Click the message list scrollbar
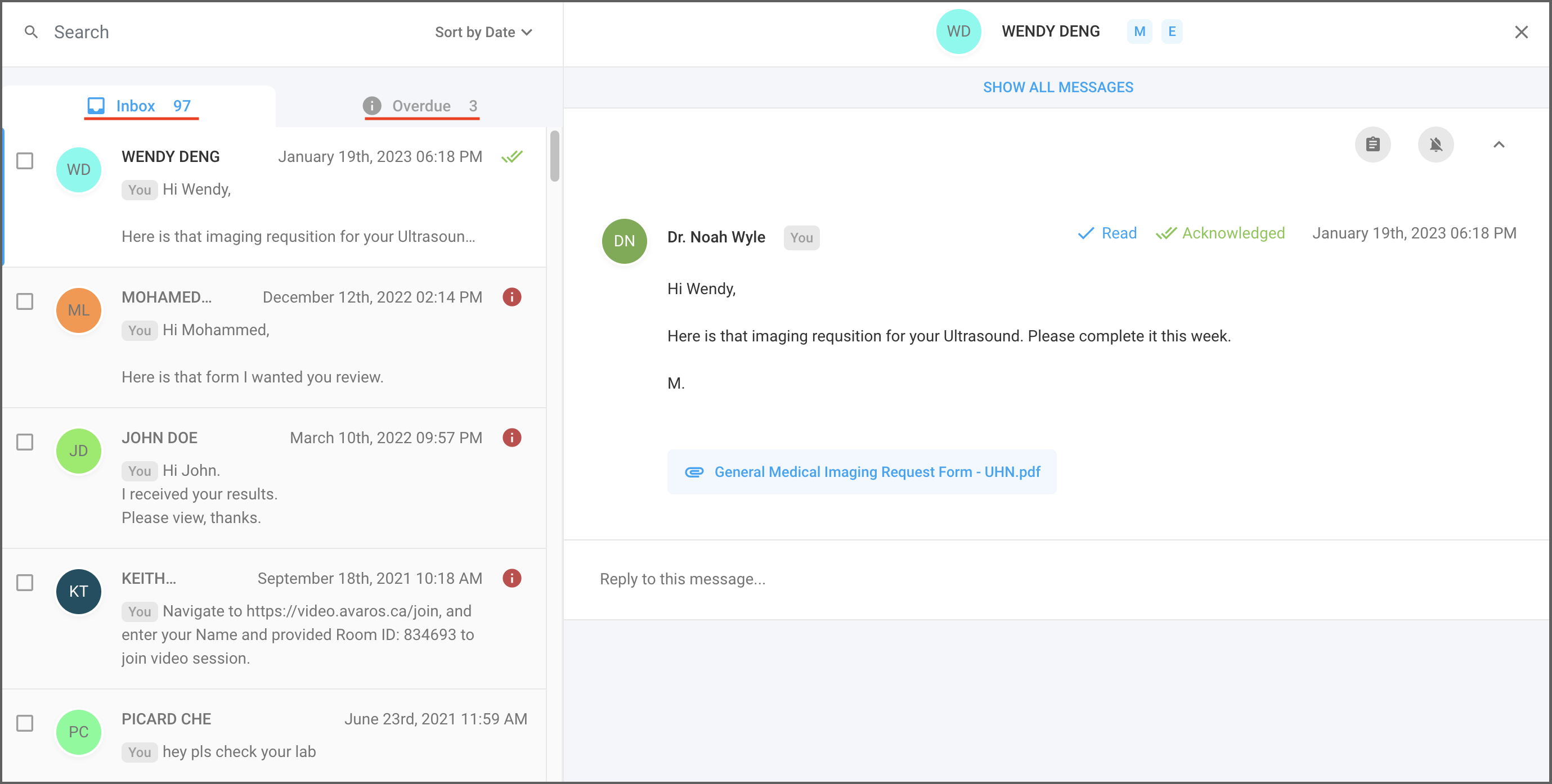1552x784 pixels. (x=554, y=156)
